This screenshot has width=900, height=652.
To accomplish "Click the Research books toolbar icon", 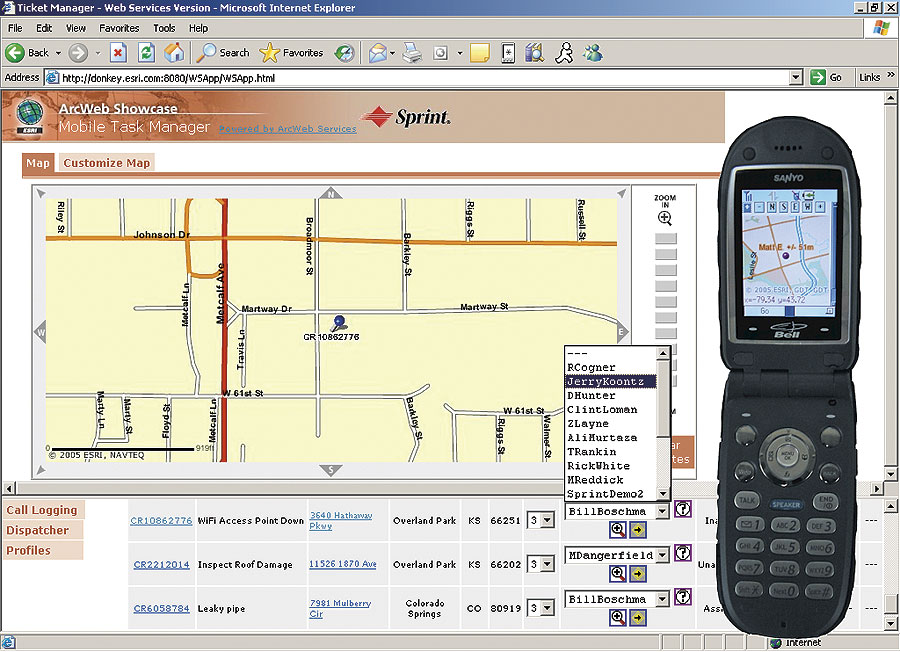I will pyautogui.click(x=534, y=53).
